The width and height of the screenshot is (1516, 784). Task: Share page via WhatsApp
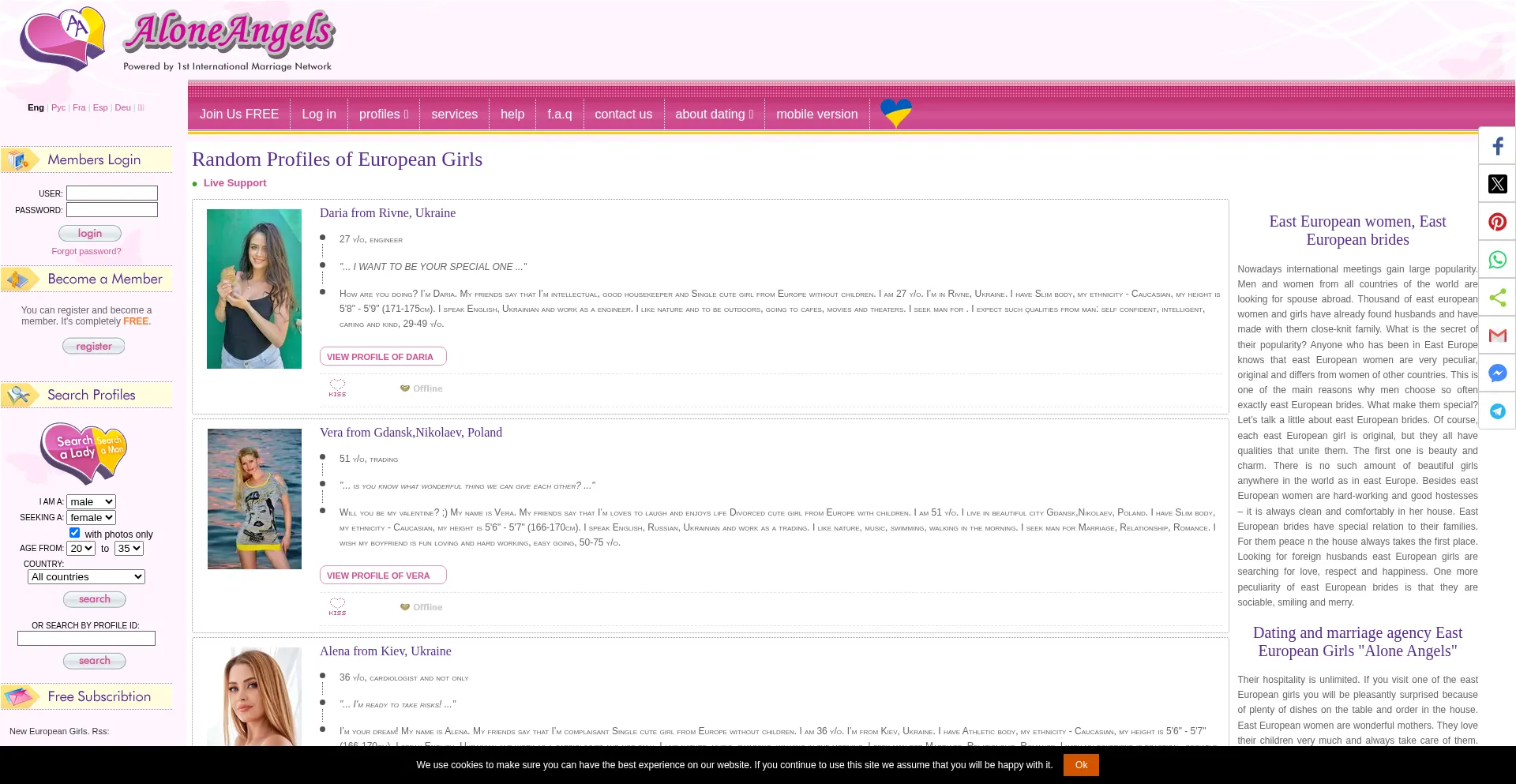click(x=1497, y=260)
